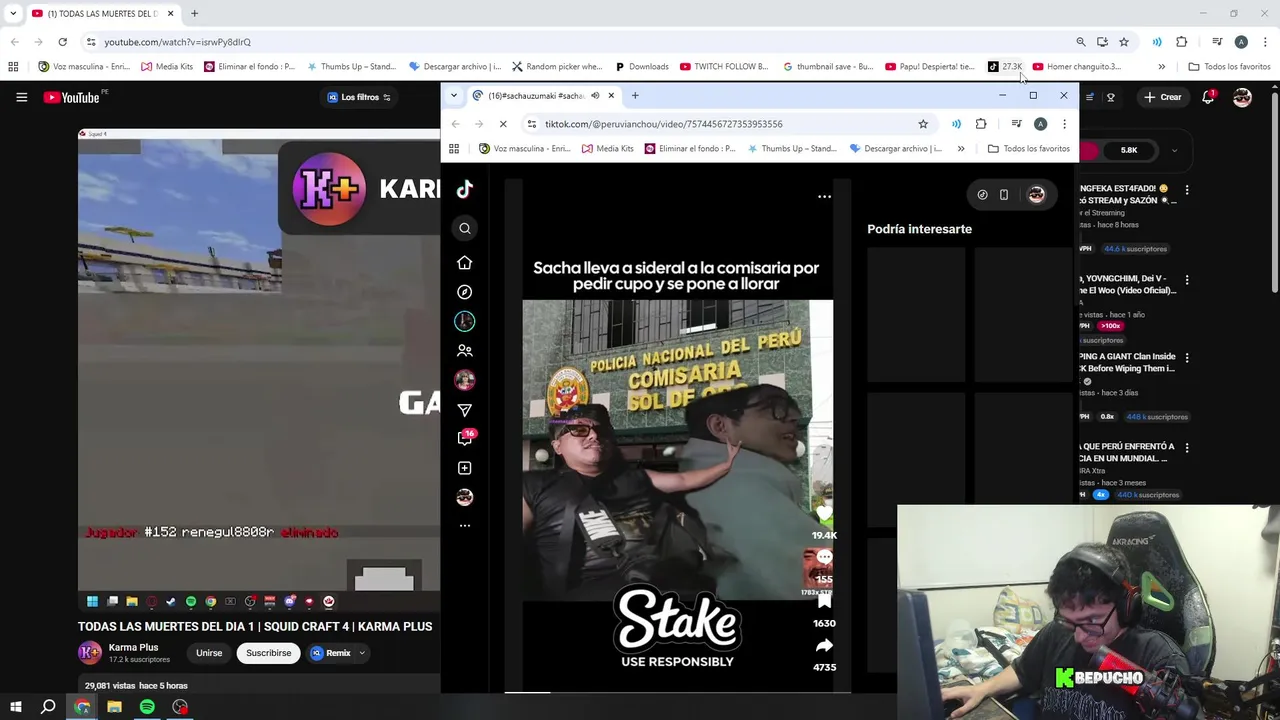Image resolution: width=1280 pixels, height=720 pixels.
Task: Open YouTube notifications bell
Action: tap(1208, 97)
